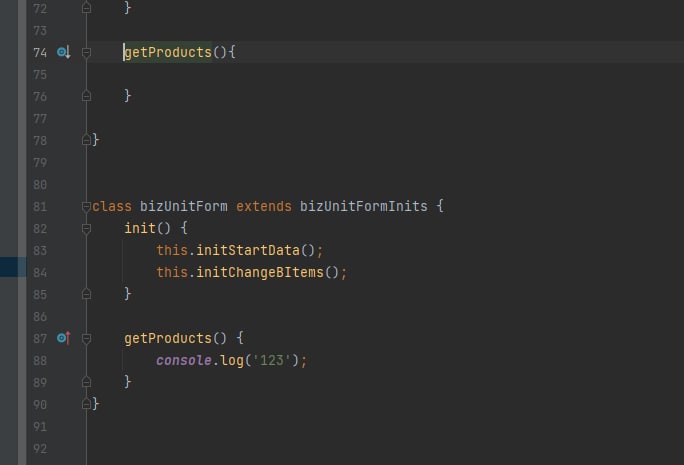Collapse the init method at line 82
This screenshot has height=465, width=684.
click(86, 228)
